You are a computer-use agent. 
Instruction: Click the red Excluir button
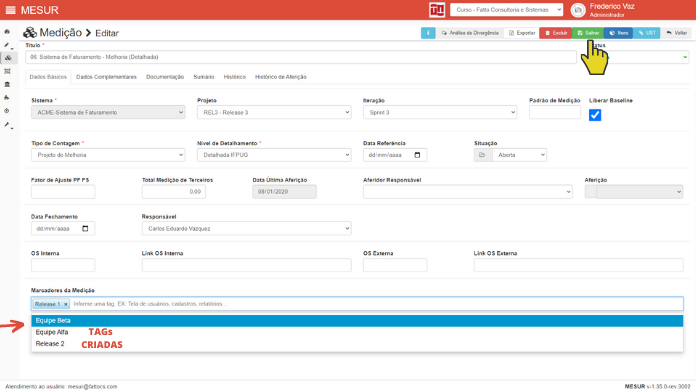click(556, 33)
